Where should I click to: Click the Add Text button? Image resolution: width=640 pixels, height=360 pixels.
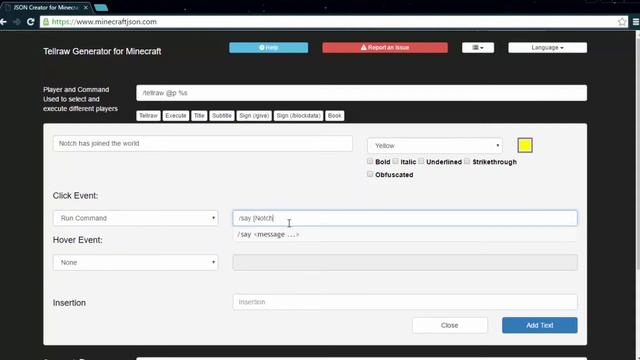(x=540, y=325)
